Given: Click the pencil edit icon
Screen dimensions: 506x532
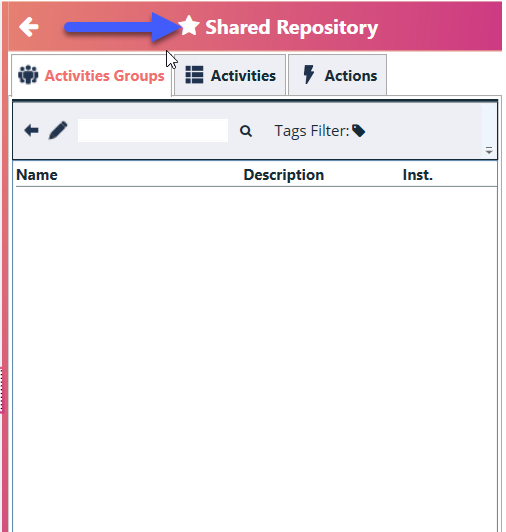Looking at the screenshot, I should coord(58,130).
